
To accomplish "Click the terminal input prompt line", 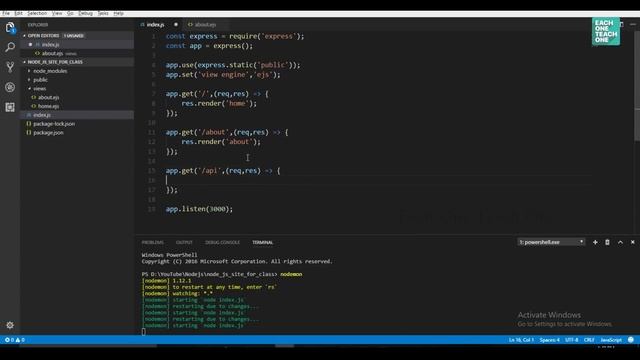I will pyautogui.click(x=143, y=332).
